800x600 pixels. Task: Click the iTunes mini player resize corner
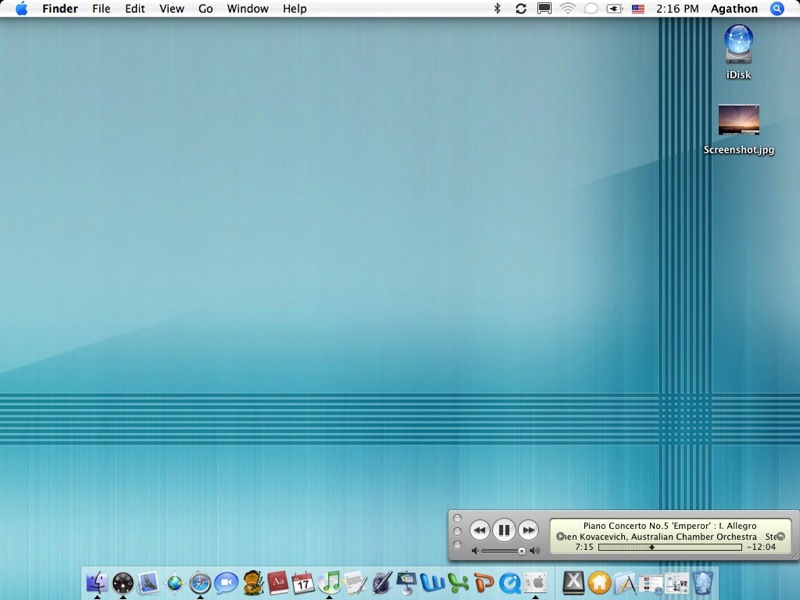(x=795, y=556)
